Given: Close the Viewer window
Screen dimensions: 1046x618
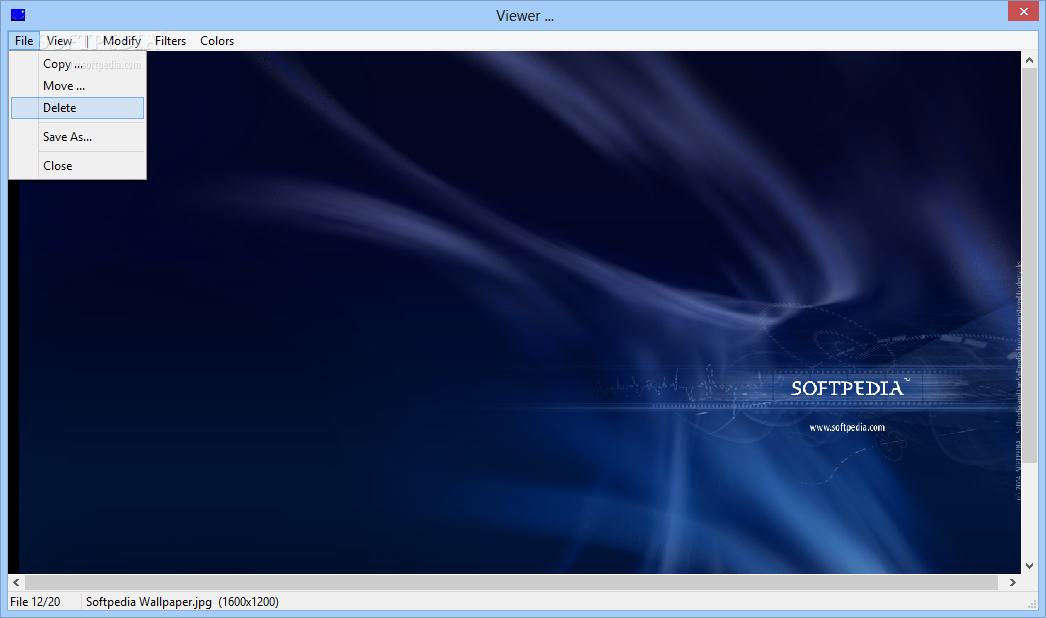Looking at the screenshot, I should click(x=1023, y=11).
